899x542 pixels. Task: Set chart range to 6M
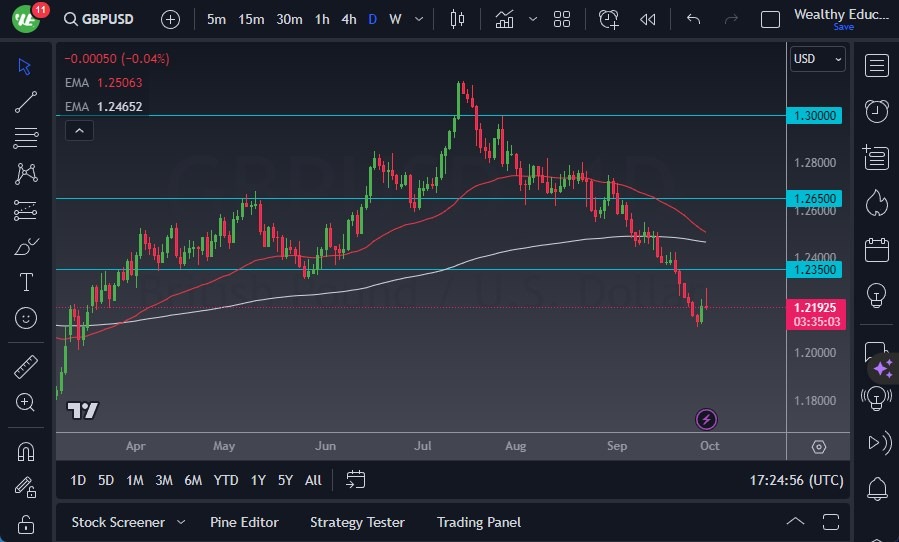193,480
